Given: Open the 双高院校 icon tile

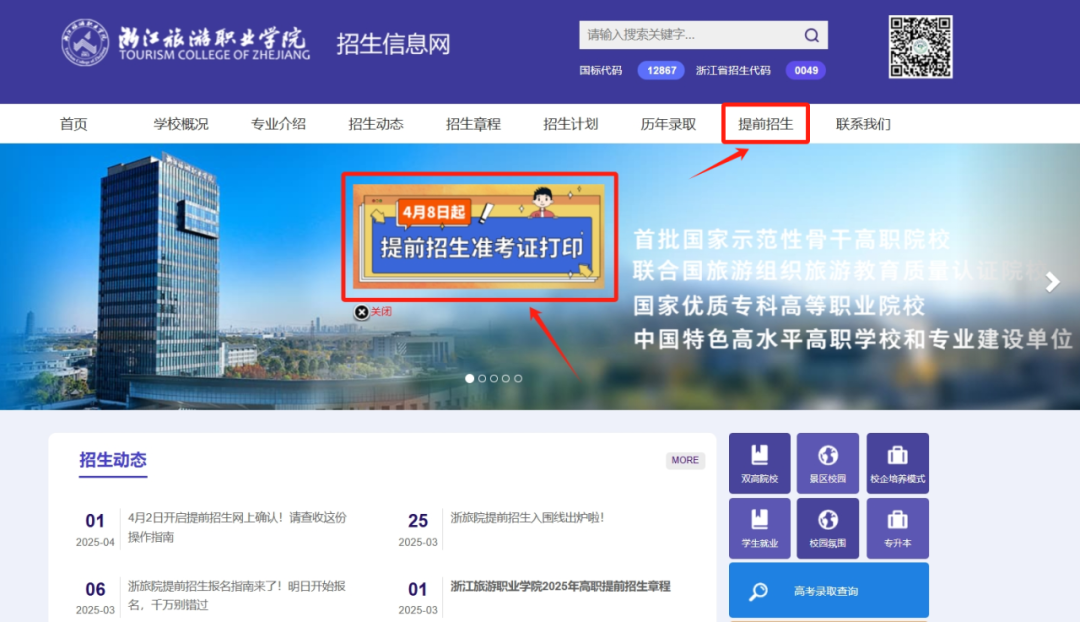Looking at the screenshot, I should 759,463.
